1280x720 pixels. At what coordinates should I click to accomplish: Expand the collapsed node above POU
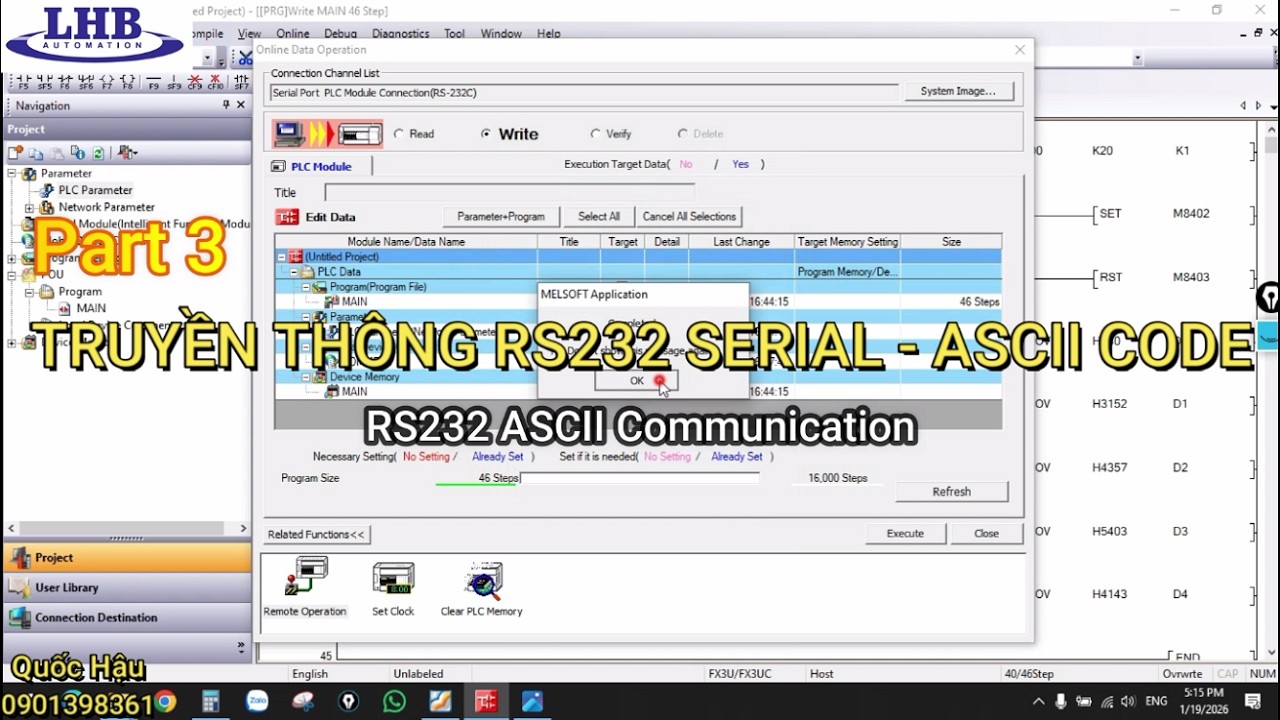pos(13,258)
